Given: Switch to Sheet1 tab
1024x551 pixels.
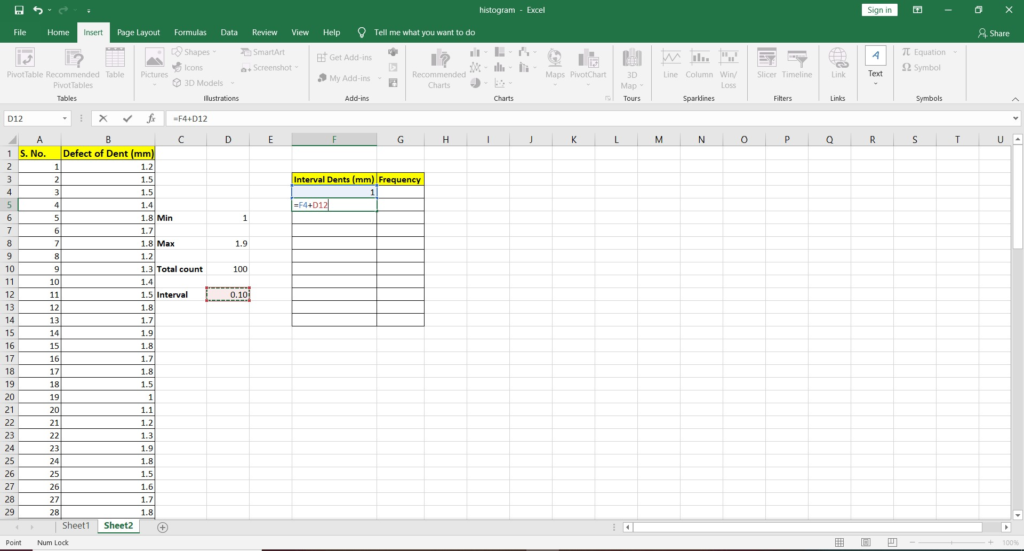Looking at the screenshot, I should (76, 526).
